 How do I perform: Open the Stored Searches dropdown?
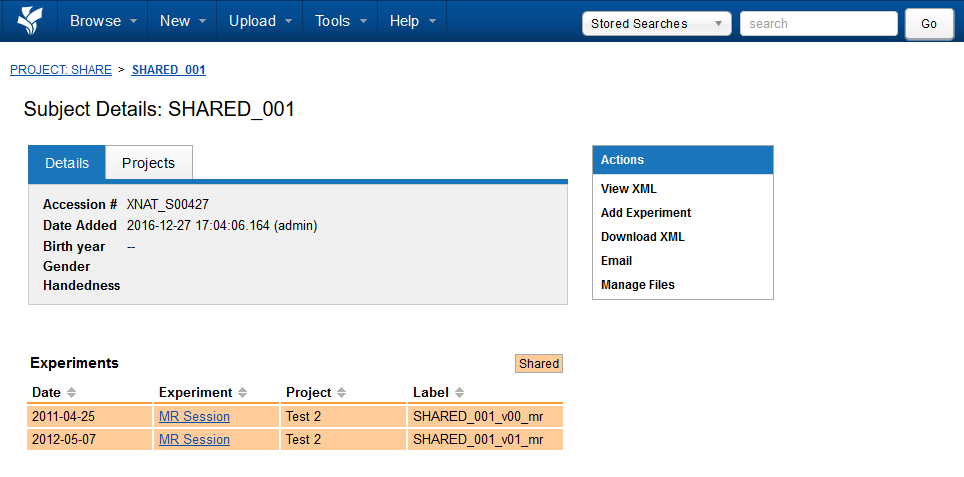[656, 24]
